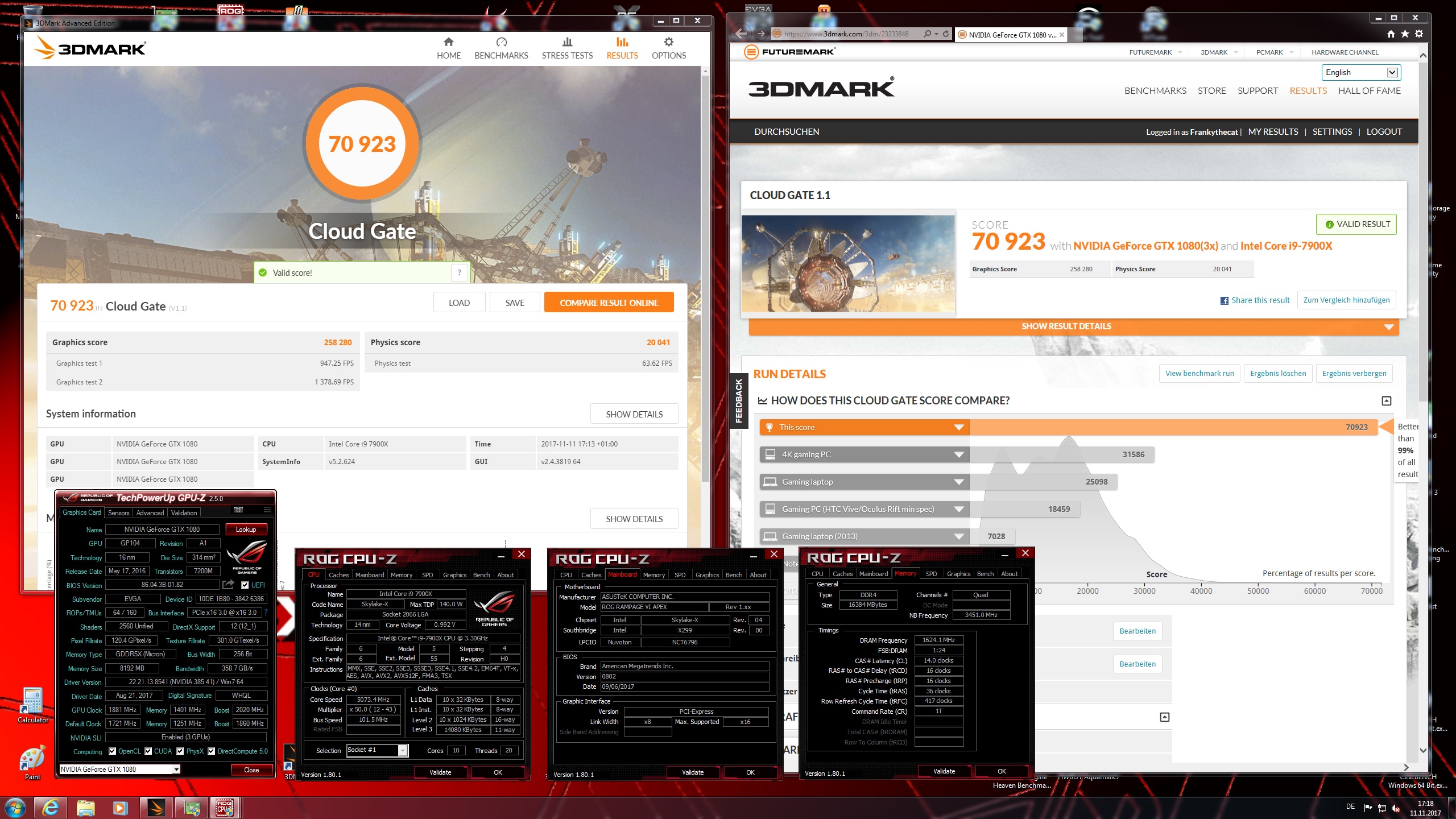Image resolution: width=1456 pixels, height=819 pixels.
Task: Open GPU selection dropdown in GPU-Z
Action: click(120, 769)
